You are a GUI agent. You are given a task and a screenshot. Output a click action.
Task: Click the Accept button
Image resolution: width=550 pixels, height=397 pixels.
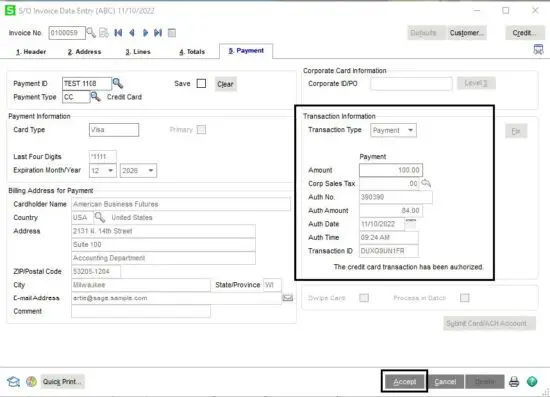(405, 381)
